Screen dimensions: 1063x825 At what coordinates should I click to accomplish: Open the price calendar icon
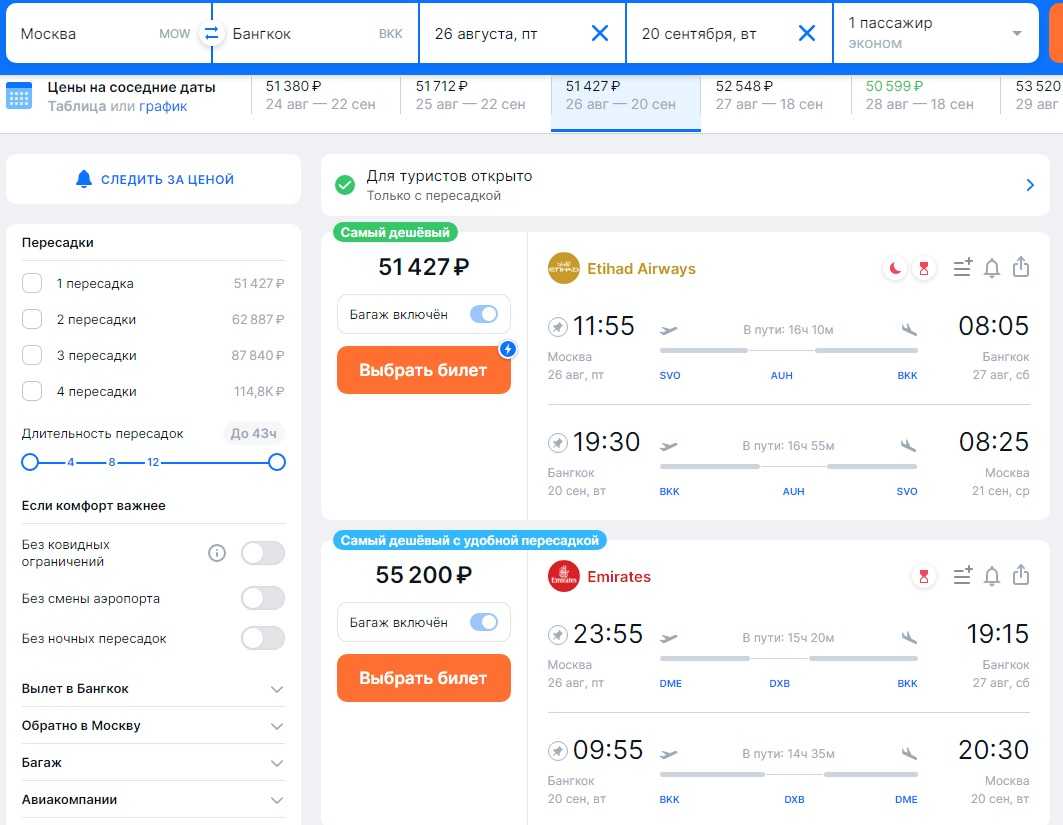pyautogui.click(x=19, y=96)
